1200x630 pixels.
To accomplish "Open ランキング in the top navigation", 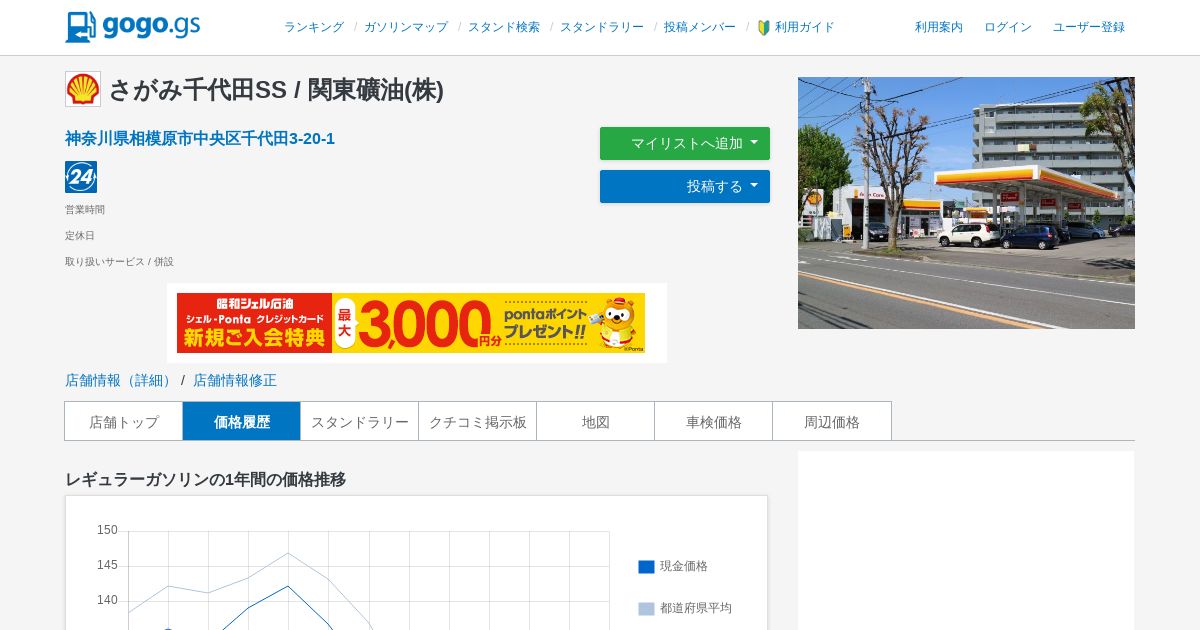I will pos(314,27).
